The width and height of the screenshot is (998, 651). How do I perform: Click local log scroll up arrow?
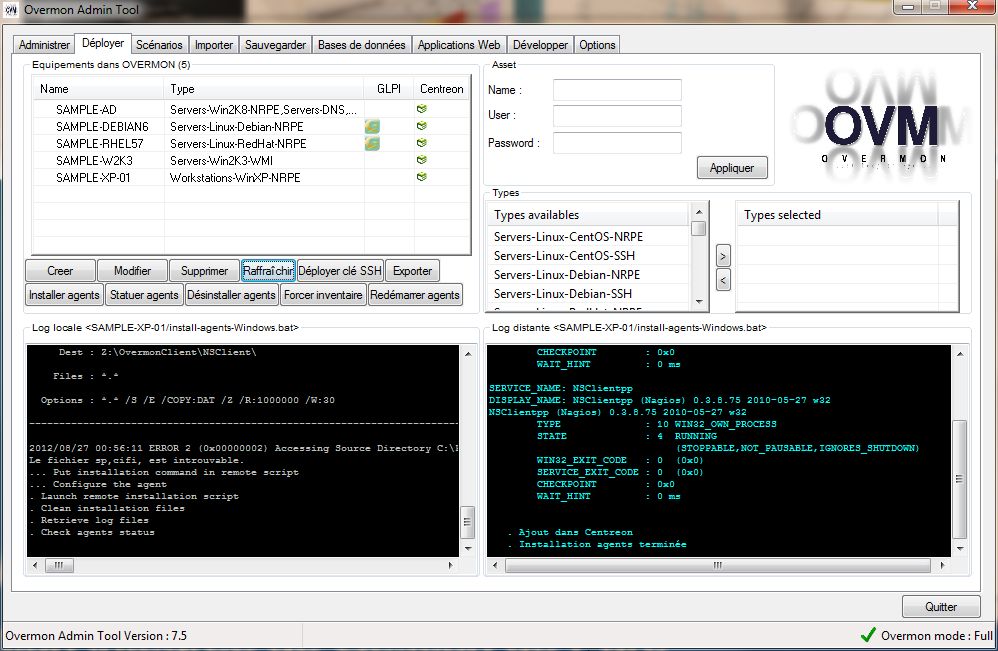468,354
